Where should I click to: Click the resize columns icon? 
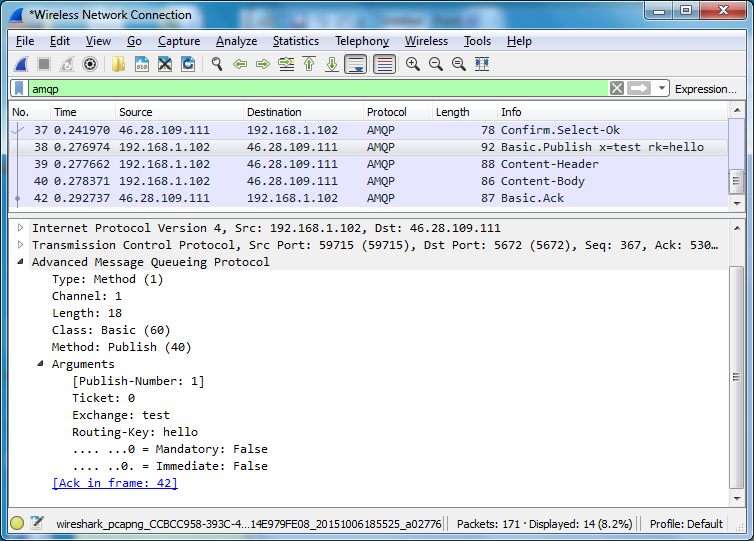pyautogui.click(x=482, y=64)
